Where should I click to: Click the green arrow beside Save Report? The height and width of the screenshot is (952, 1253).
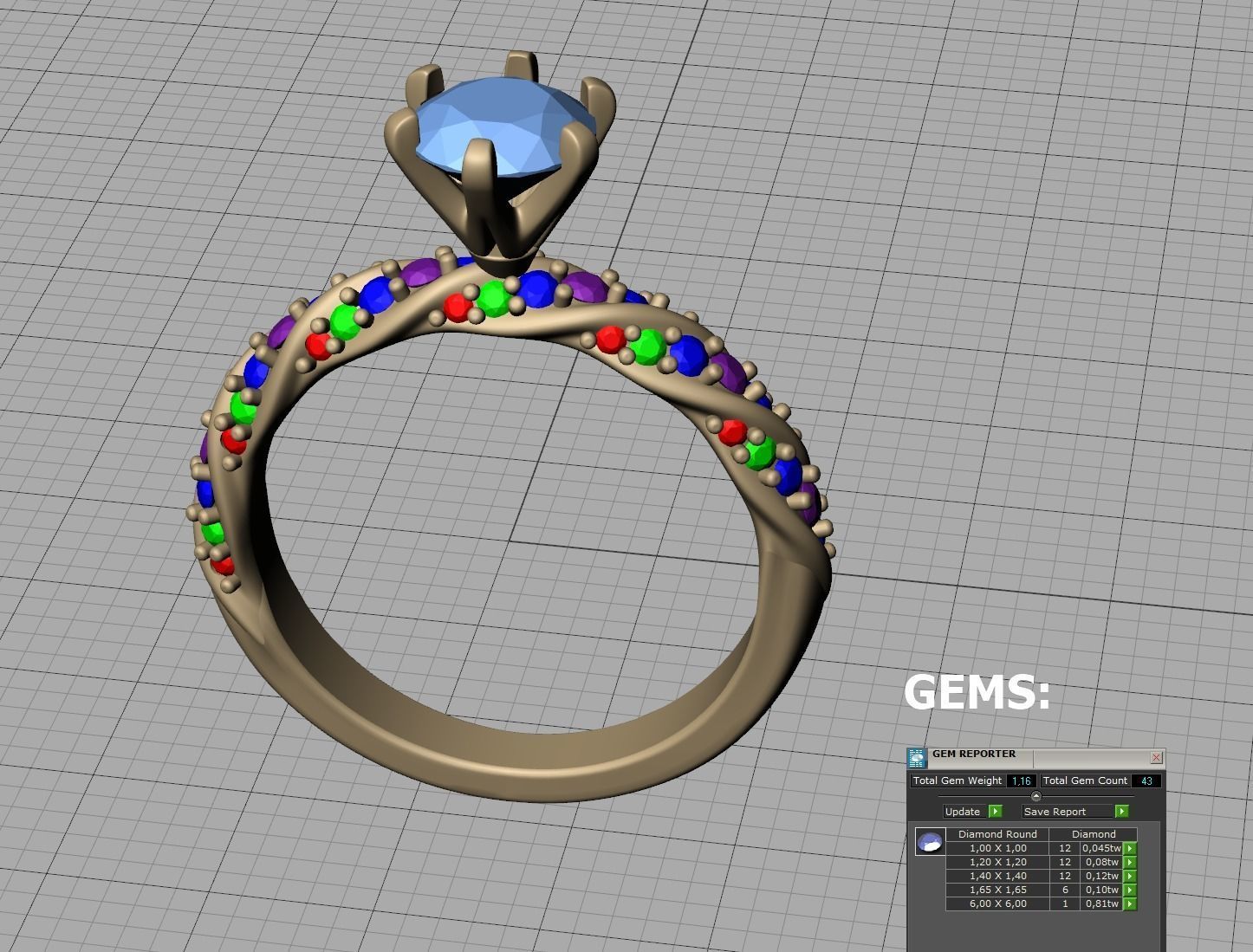coord(1122,812)
